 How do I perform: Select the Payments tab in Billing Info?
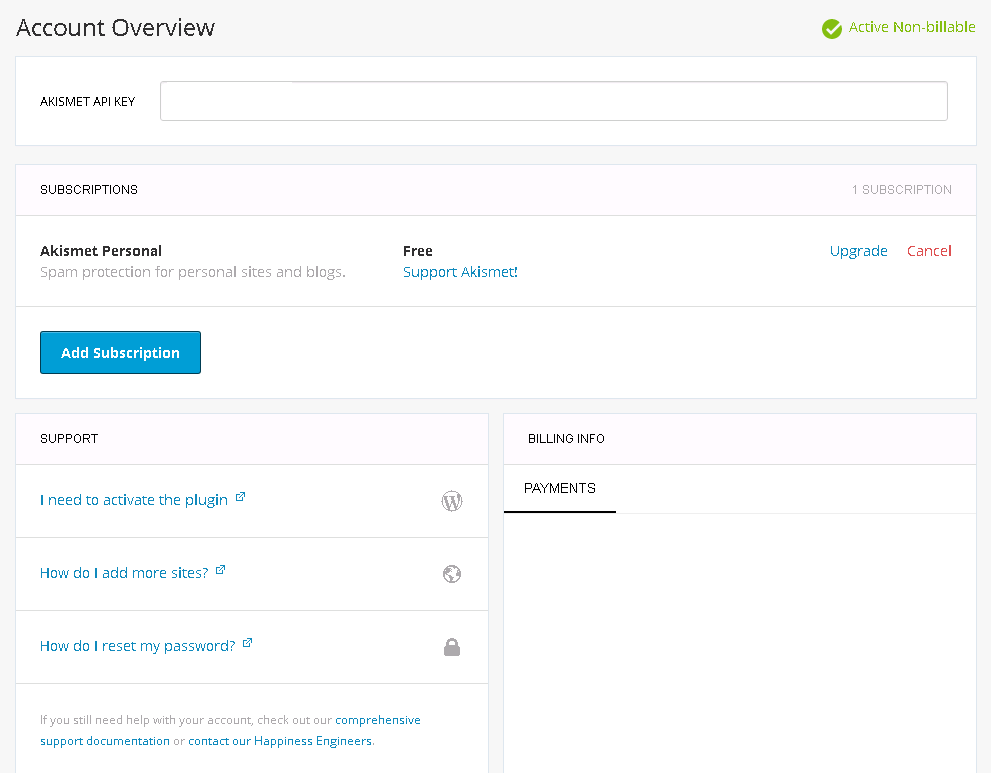tap(559, 488)
